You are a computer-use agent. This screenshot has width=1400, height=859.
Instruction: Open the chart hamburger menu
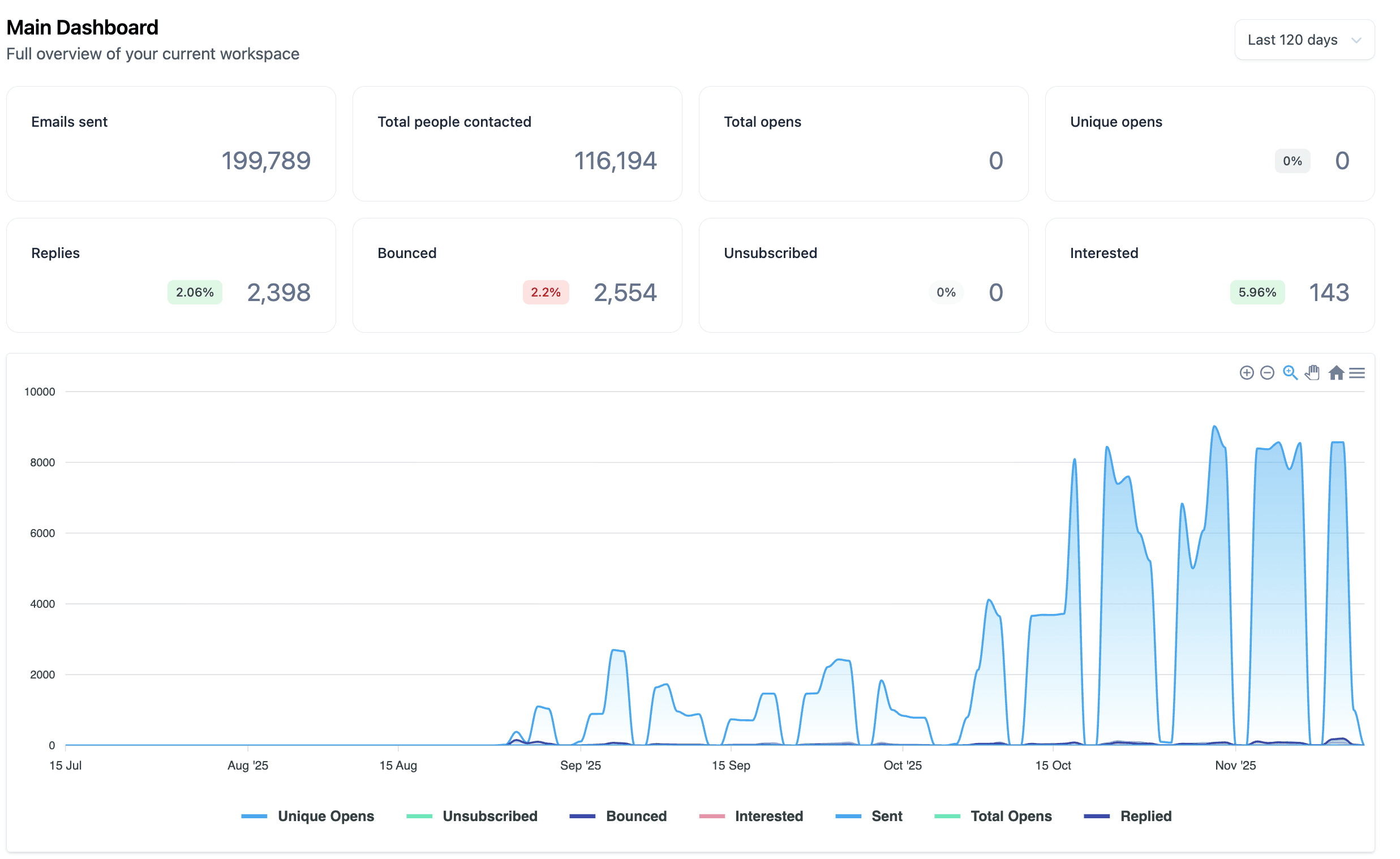[x=1357, y=373]
